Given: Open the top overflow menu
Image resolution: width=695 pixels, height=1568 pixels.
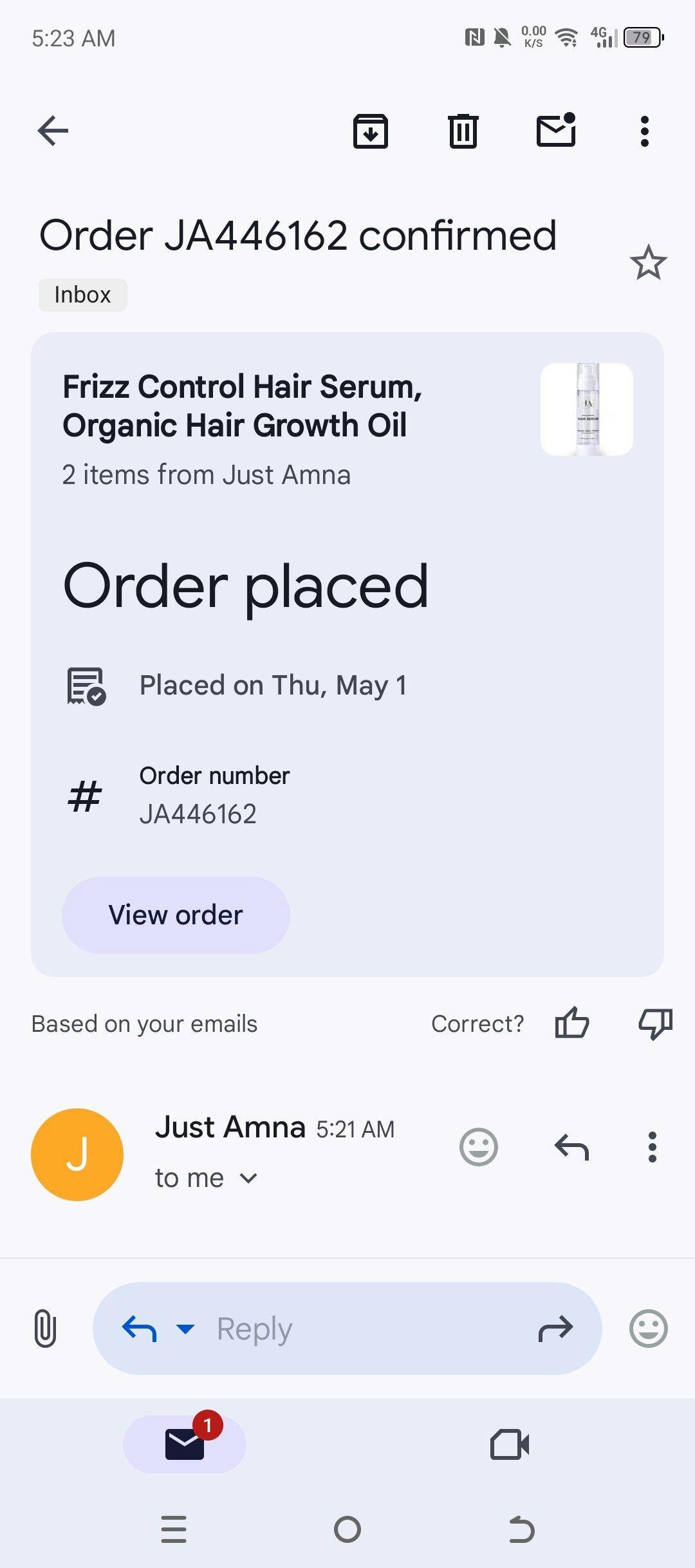Looking at the screenshot, I should [x=645, y=131].
